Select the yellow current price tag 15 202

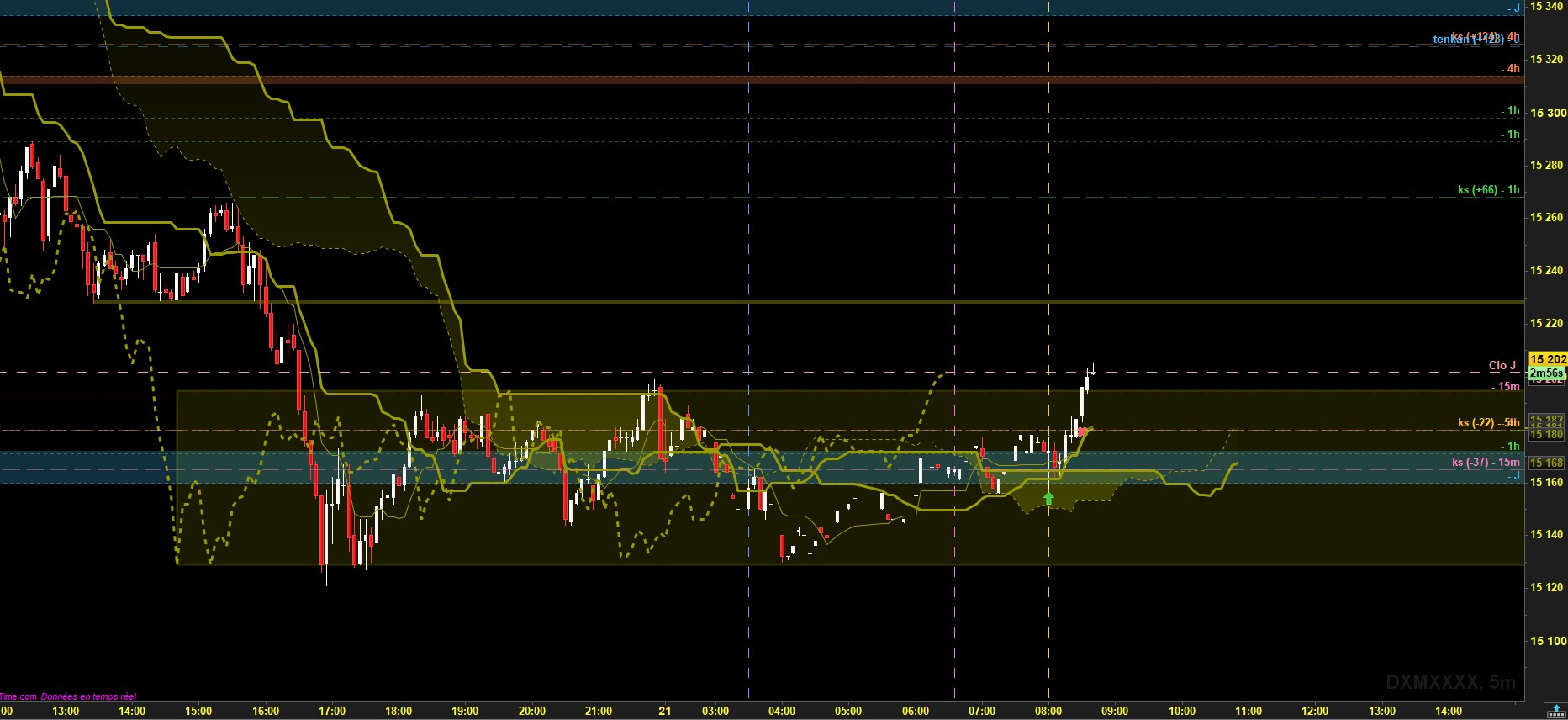pyautogui.click(x=1548, y=360)
